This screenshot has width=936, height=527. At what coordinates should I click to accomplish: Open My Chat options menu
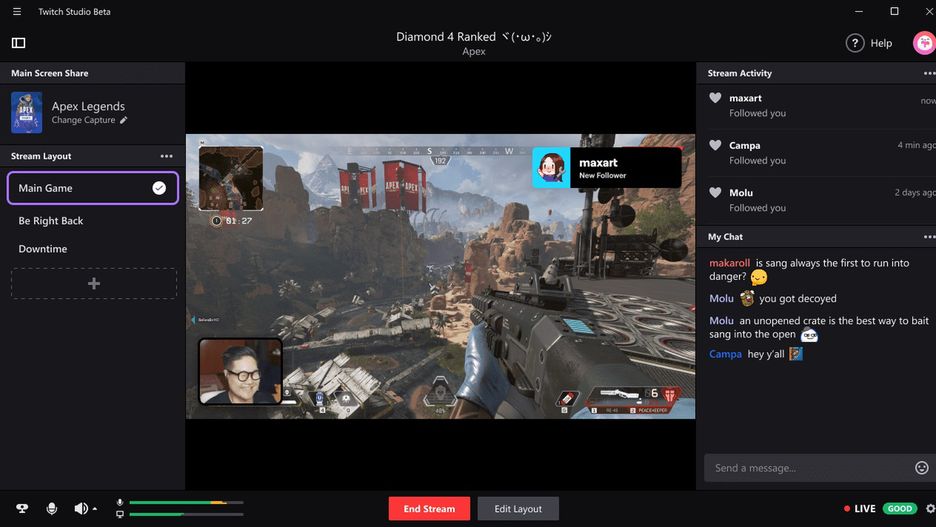(929, 236)
